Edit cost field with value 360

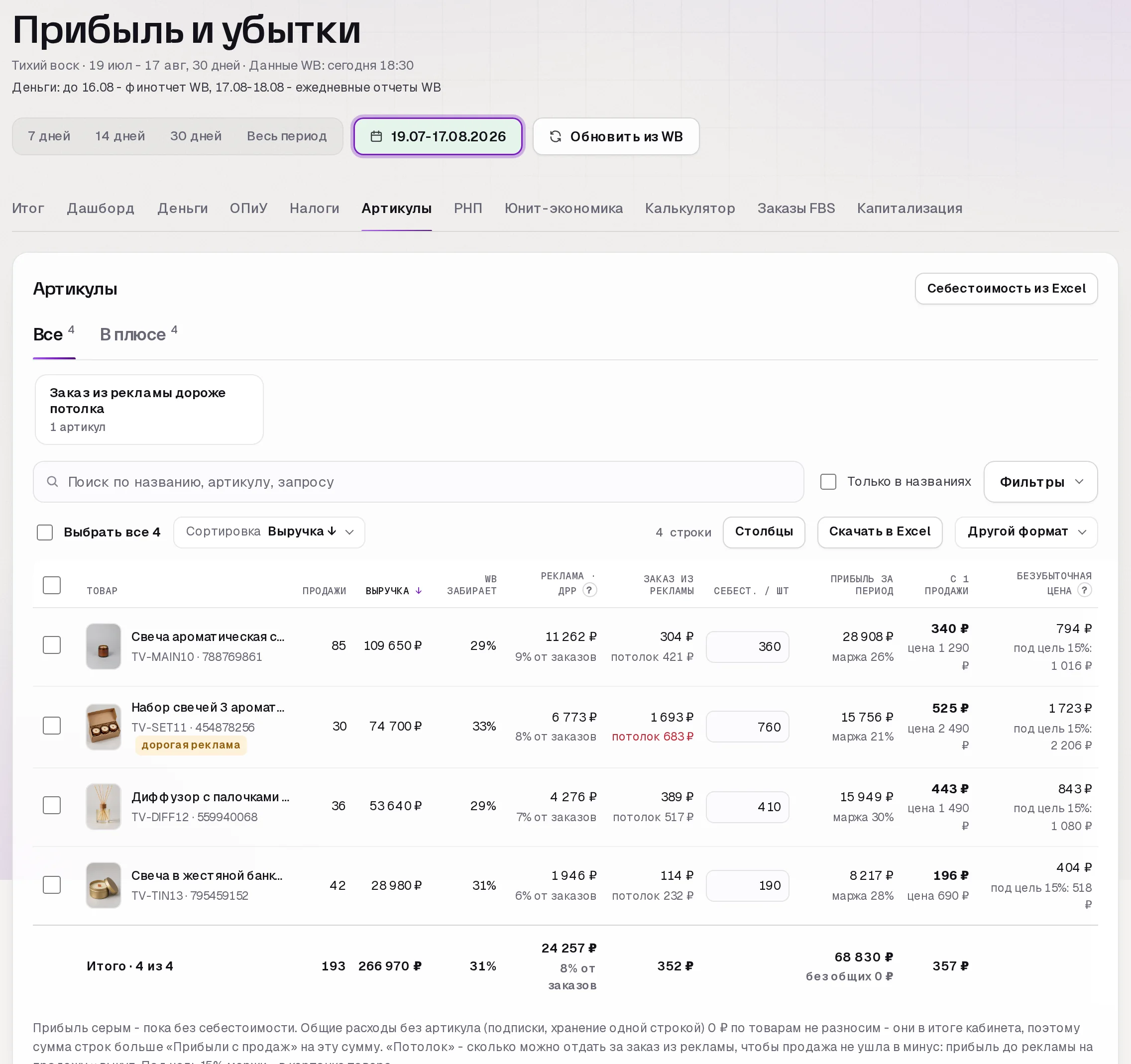(x=747, y=646)
